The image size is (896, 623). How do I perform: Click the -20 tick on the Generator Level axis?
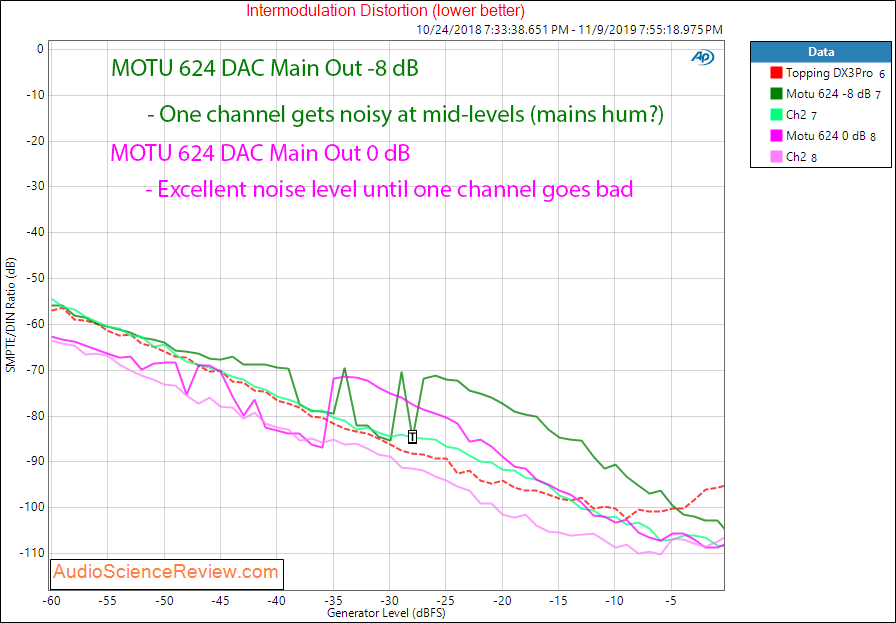click(502, 601)
